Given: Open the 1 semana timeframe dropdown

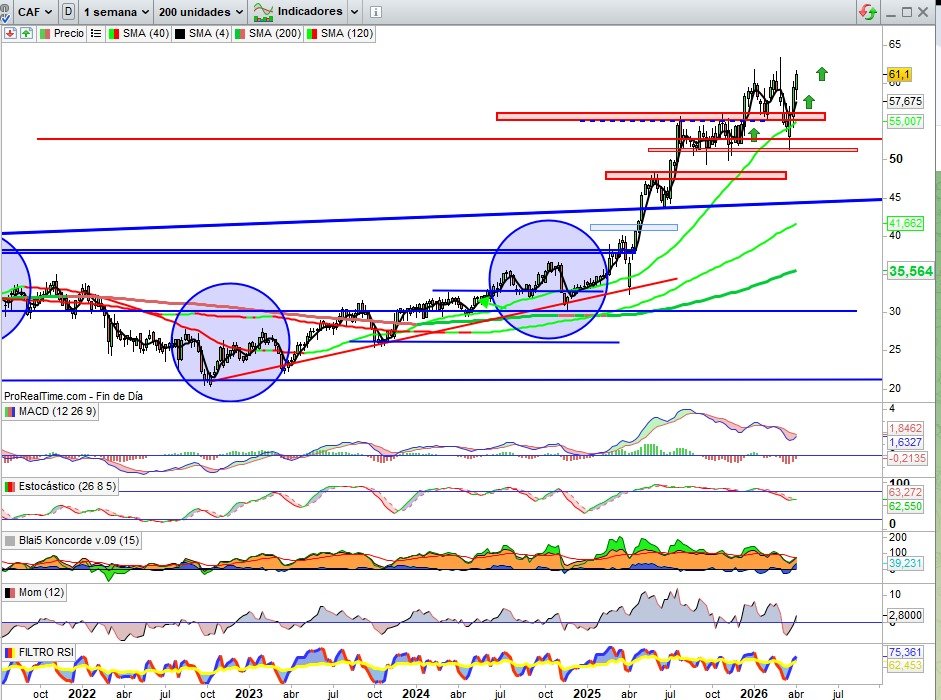Looking at the screenshot, I should coord(116,11).
